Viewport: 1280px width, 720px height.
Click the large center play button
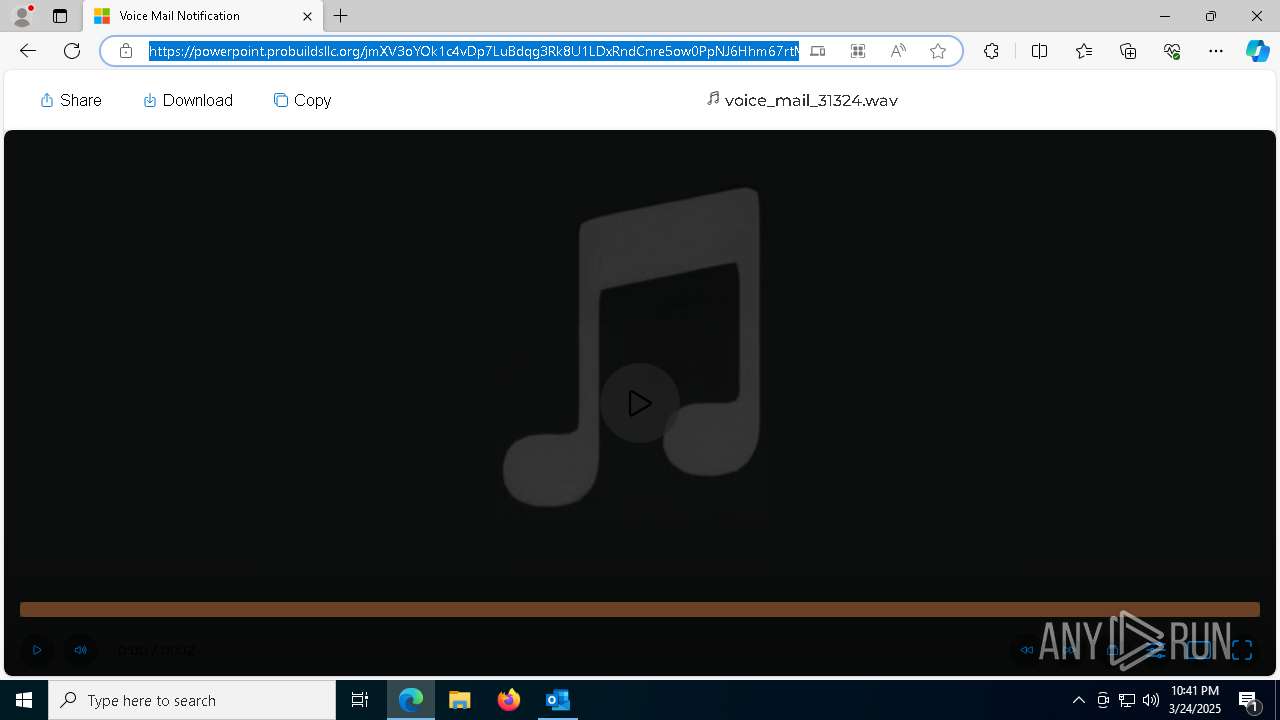pyautogui.click(x=640, y=403)
